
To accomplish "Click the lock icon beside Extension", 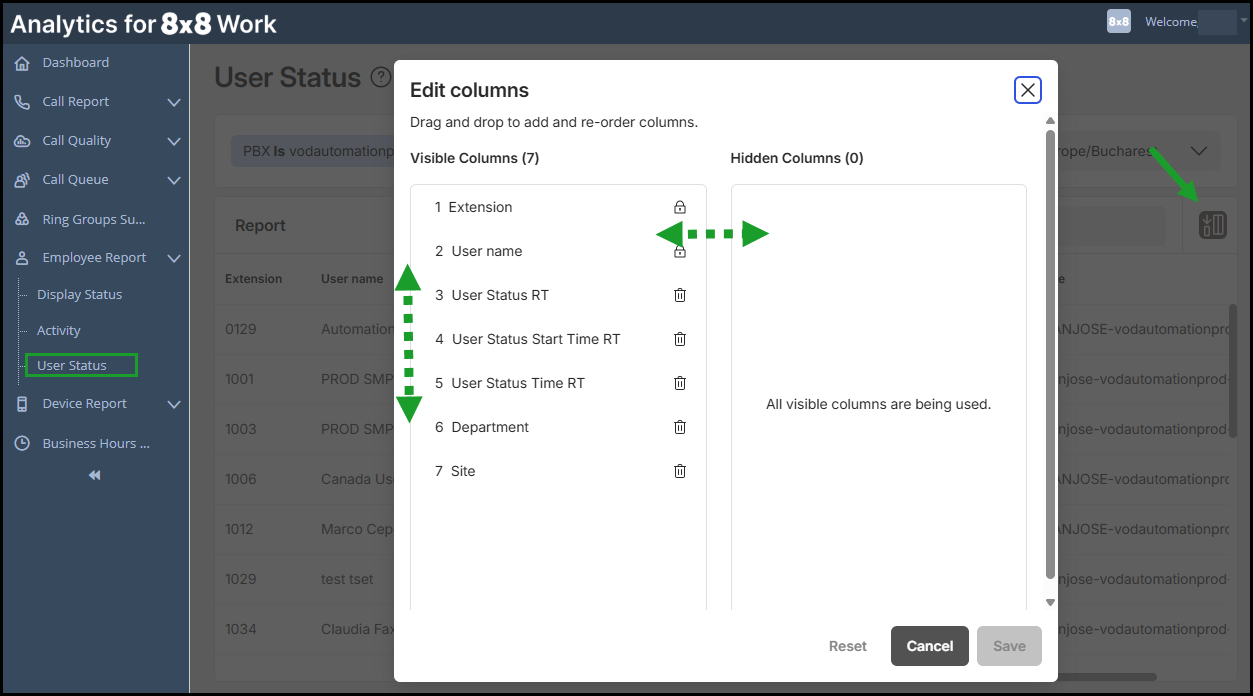I will point(680,208).
